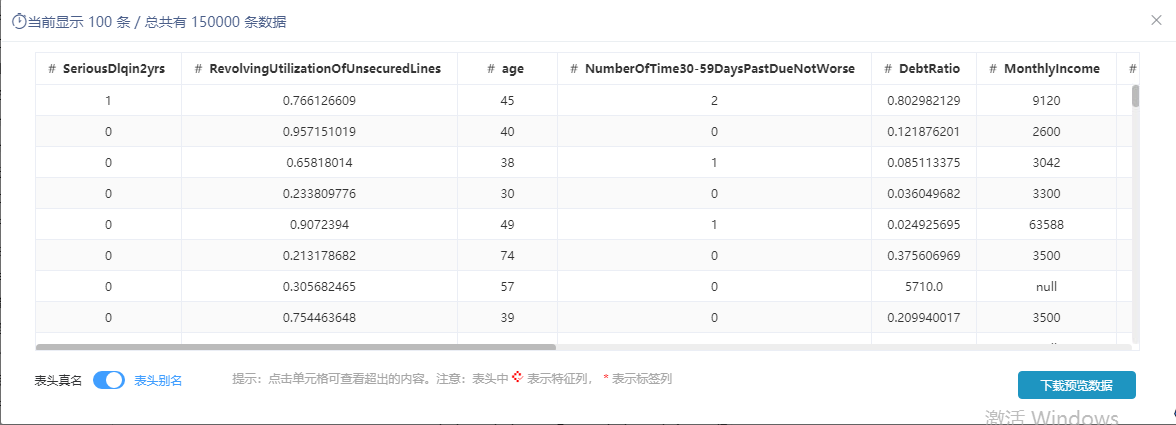The width and height of the screenshot is (1176, 425).
Task: Click the # icon of NumberOfTime30-59DaysPastDueNotWorse column
Action: tap(574, 69)
